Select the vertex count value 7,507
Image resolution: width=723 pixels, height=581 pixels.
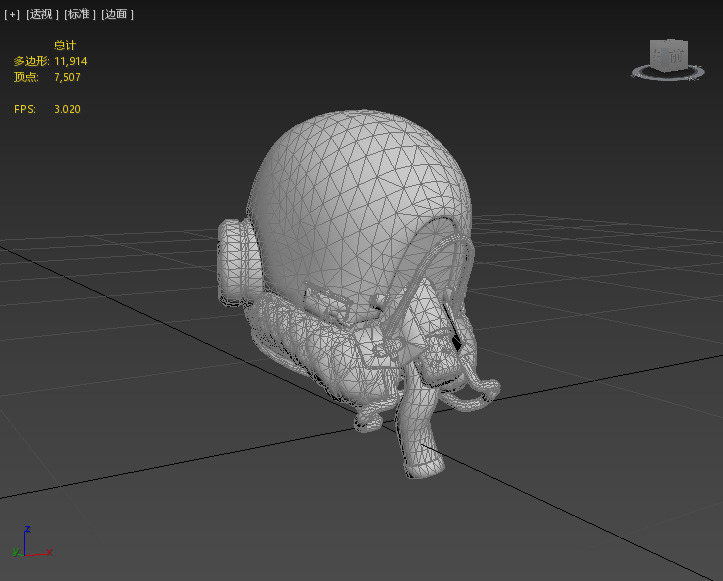coord(67,77)
